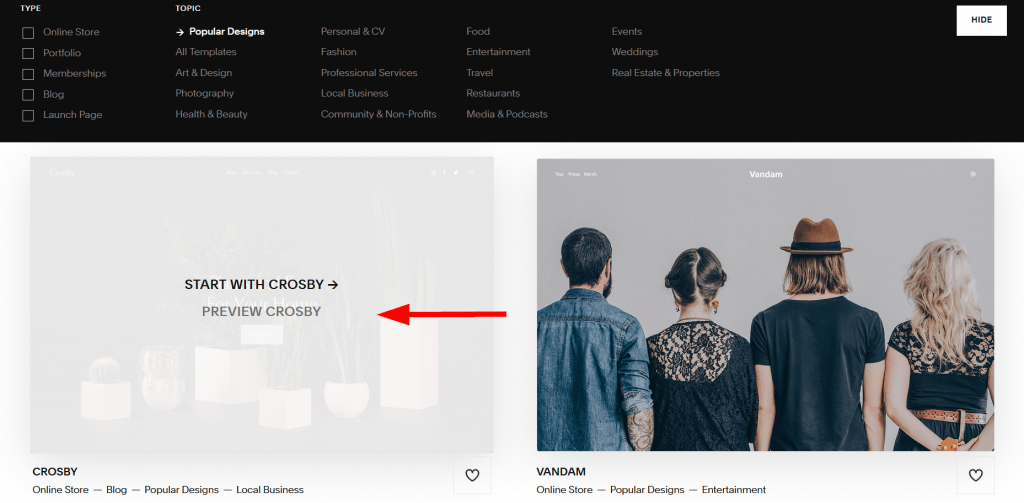Click Start With Crosby link
Screen dimensions: 1024x503
[261, 285]
